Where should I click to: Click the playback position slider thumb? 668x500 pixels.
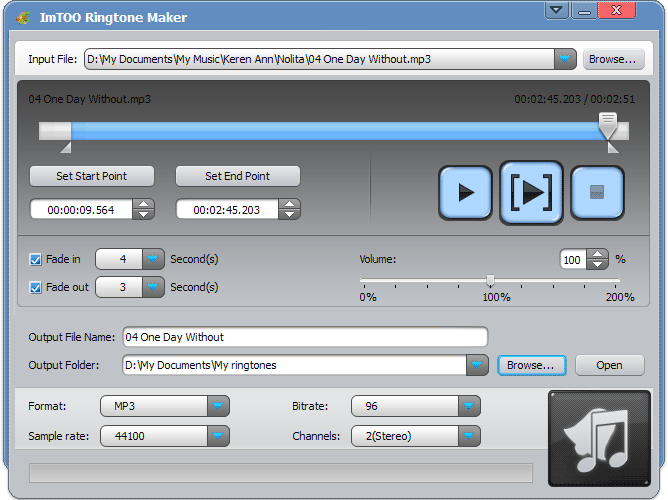pos(608,125)
